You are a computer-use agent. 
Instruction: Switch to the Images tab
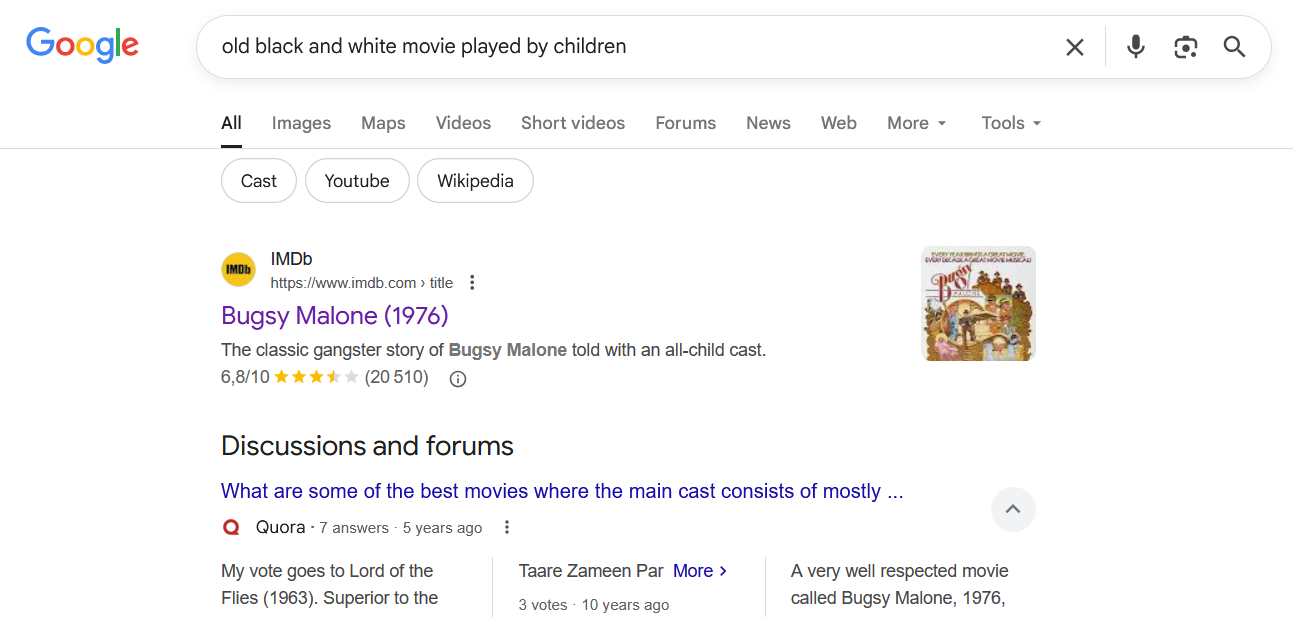point(301,123)
